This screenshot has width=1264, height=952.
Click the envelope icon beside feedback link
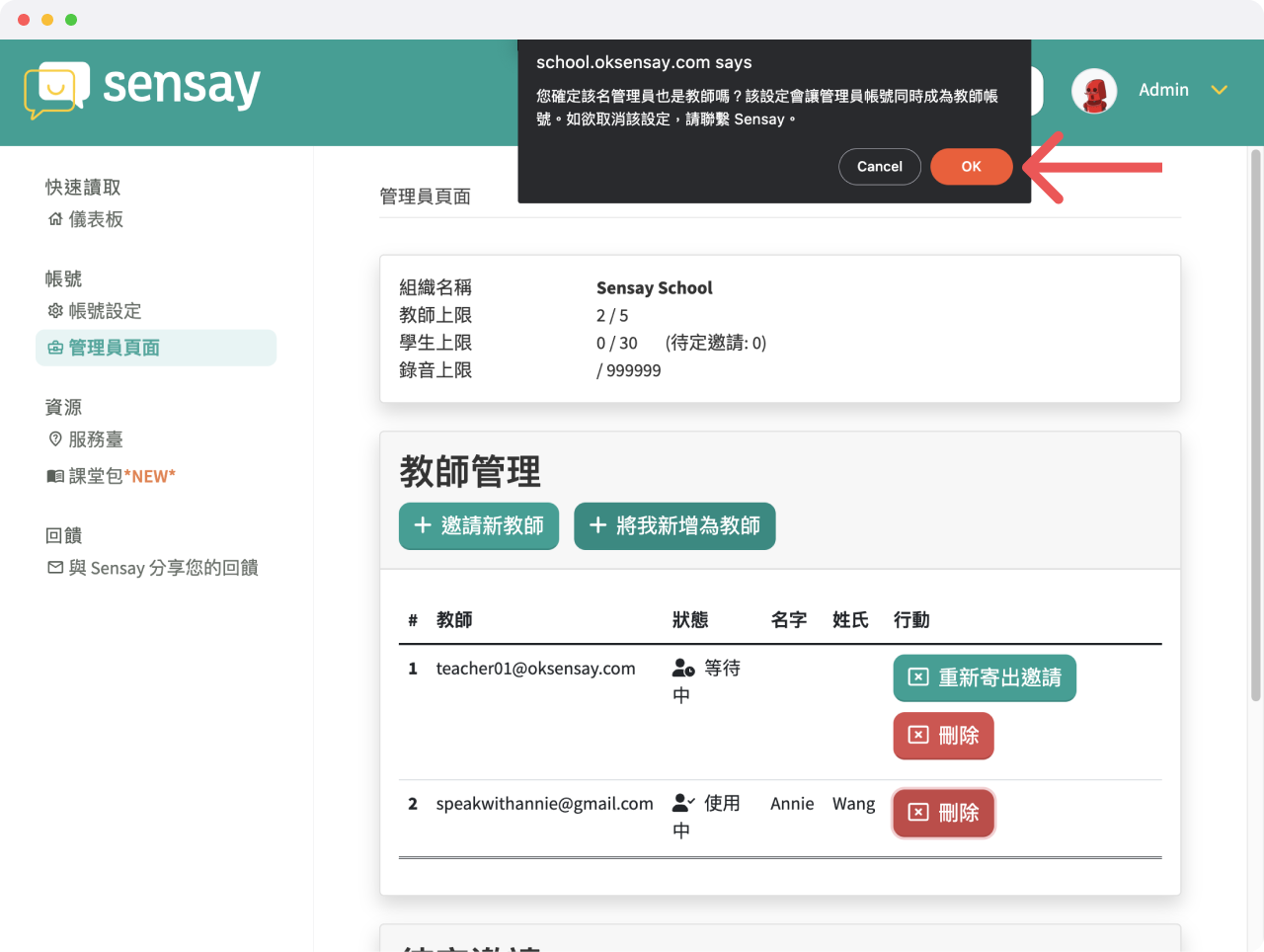point(55,568)
